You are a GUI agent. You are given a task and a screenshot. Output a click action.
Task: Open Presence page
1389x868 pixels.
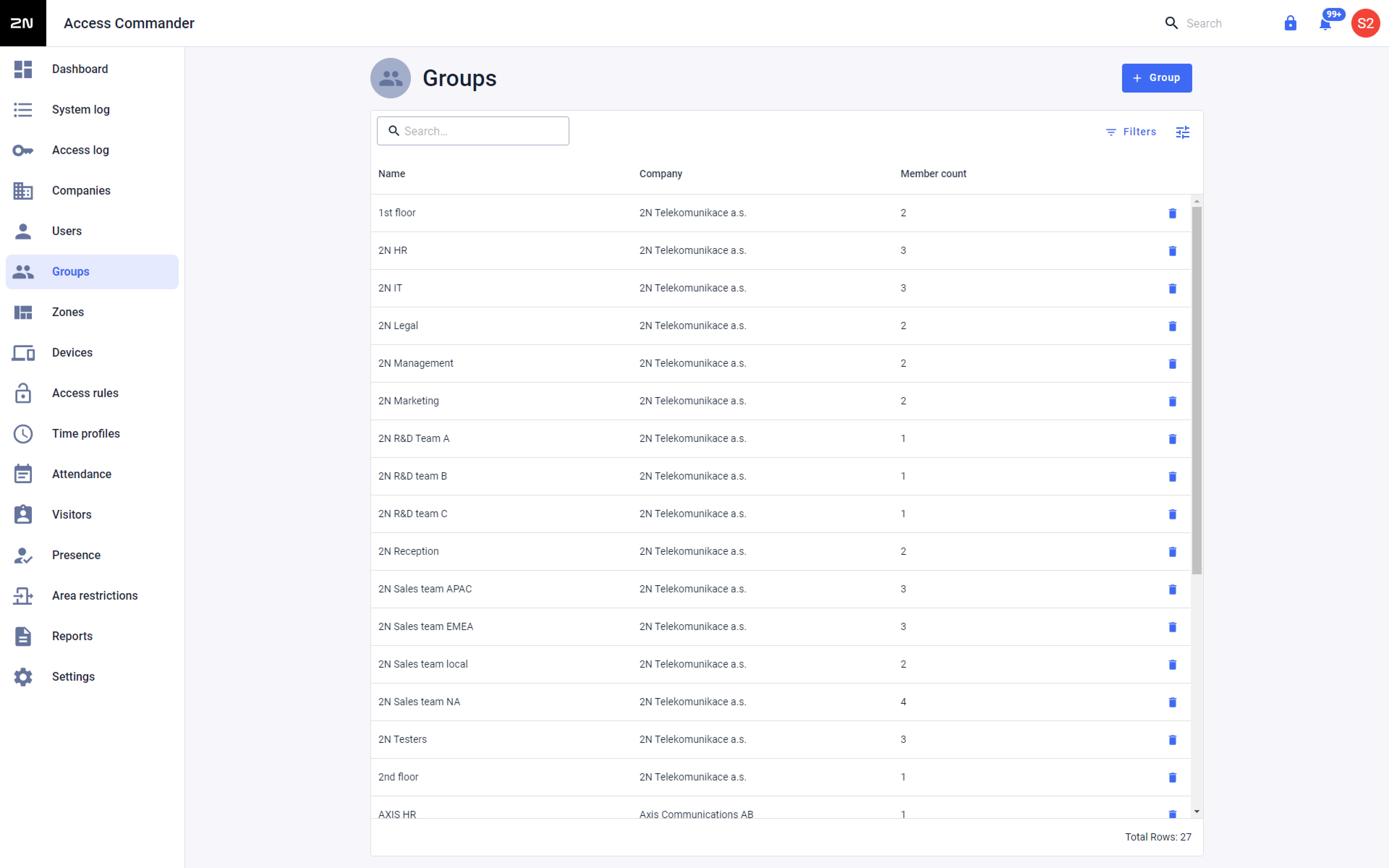[92, 555]
